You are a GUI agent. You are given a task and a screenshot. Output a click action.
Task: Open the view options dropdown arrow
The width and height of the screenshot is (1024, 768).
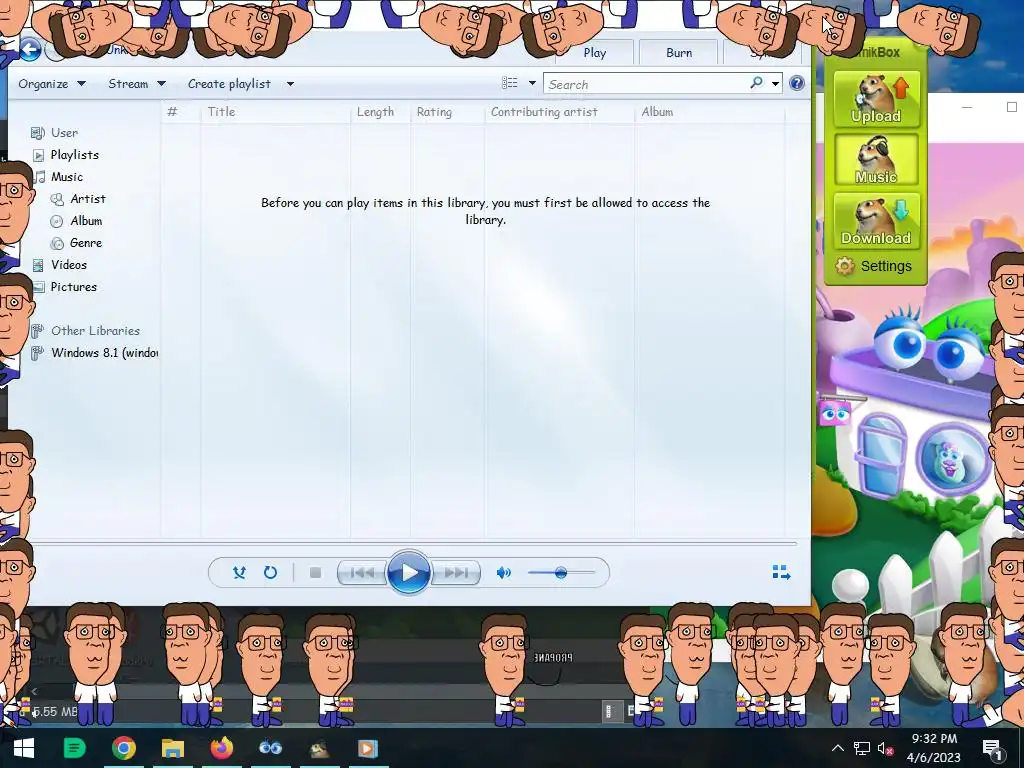coord(532,83)
